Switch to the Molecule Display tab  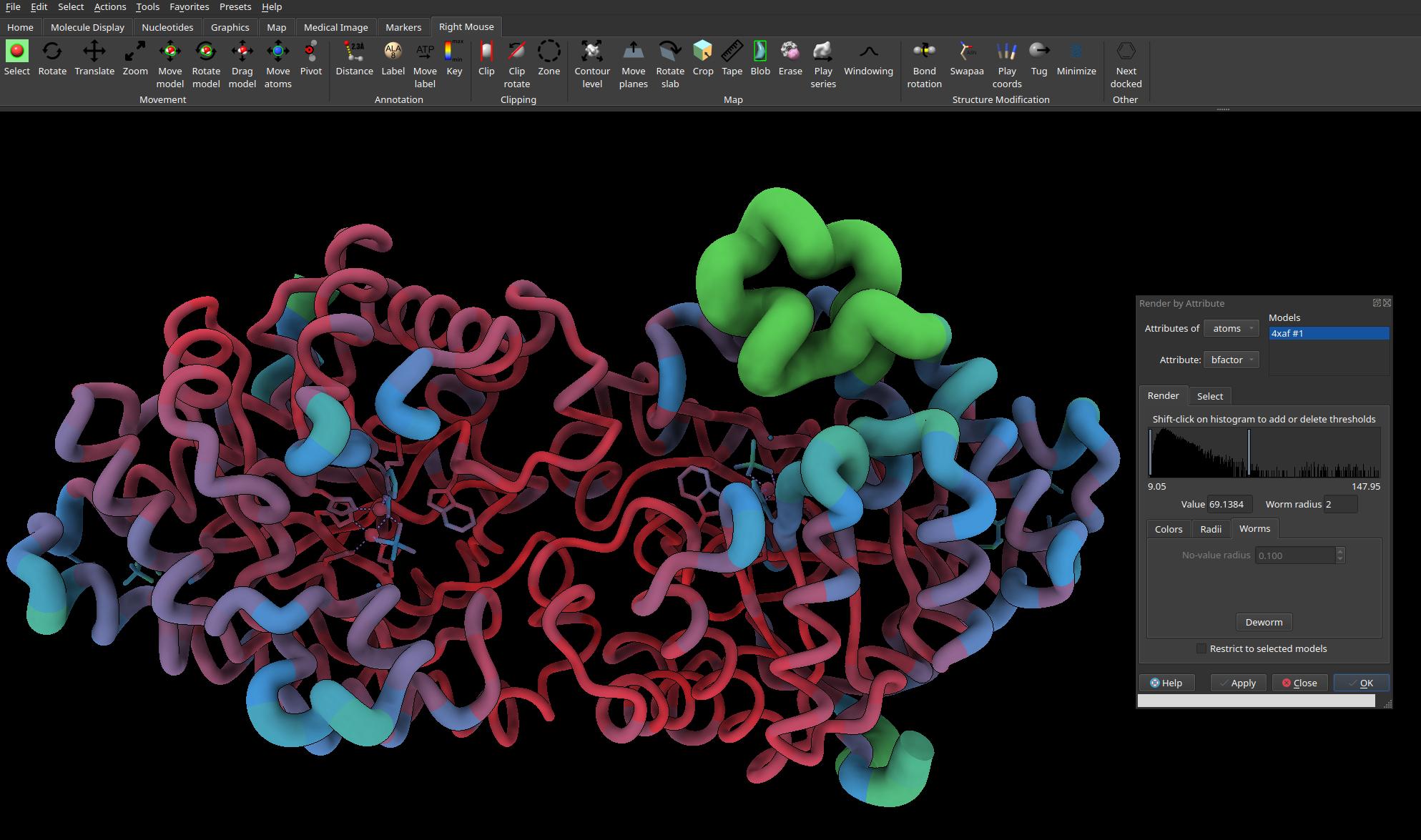click(x=87, y=27)
